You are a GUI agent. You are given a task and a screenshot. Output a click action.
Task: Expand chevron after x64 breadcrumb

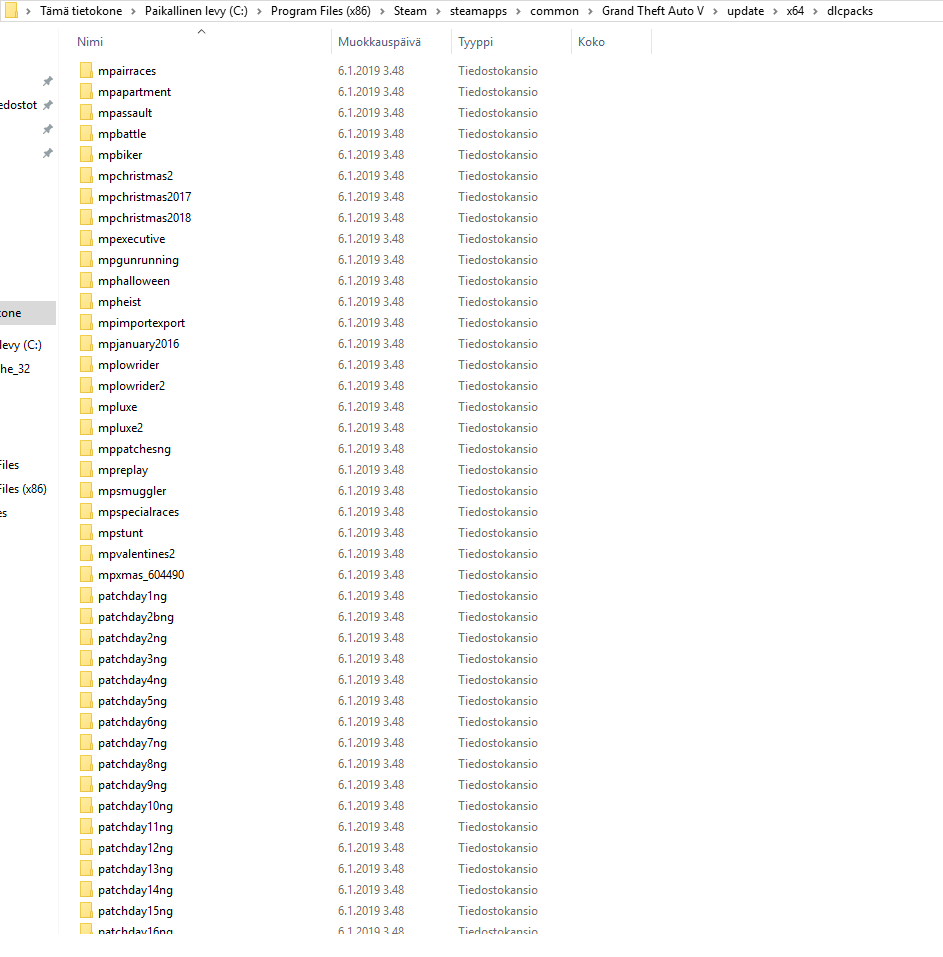point(815,11)
